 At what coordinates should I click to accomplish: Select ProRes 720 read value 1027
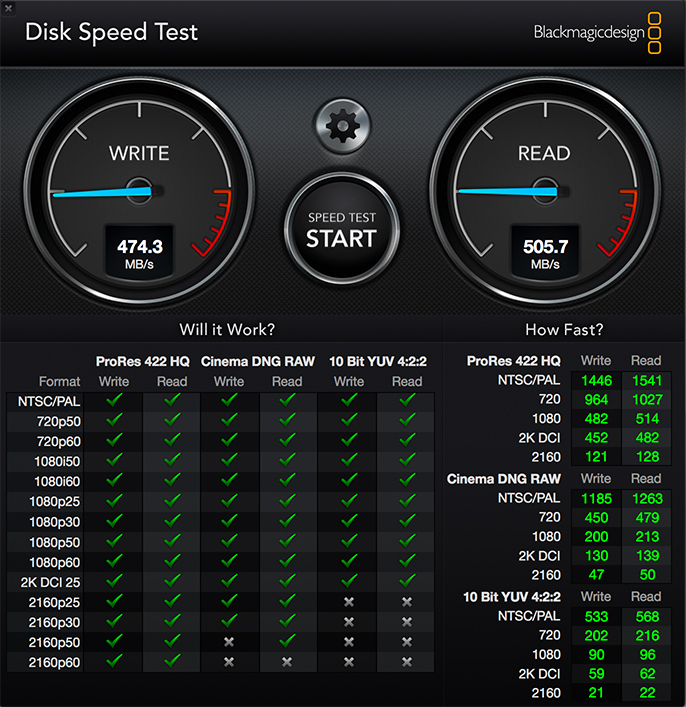[x=647, y=399]
